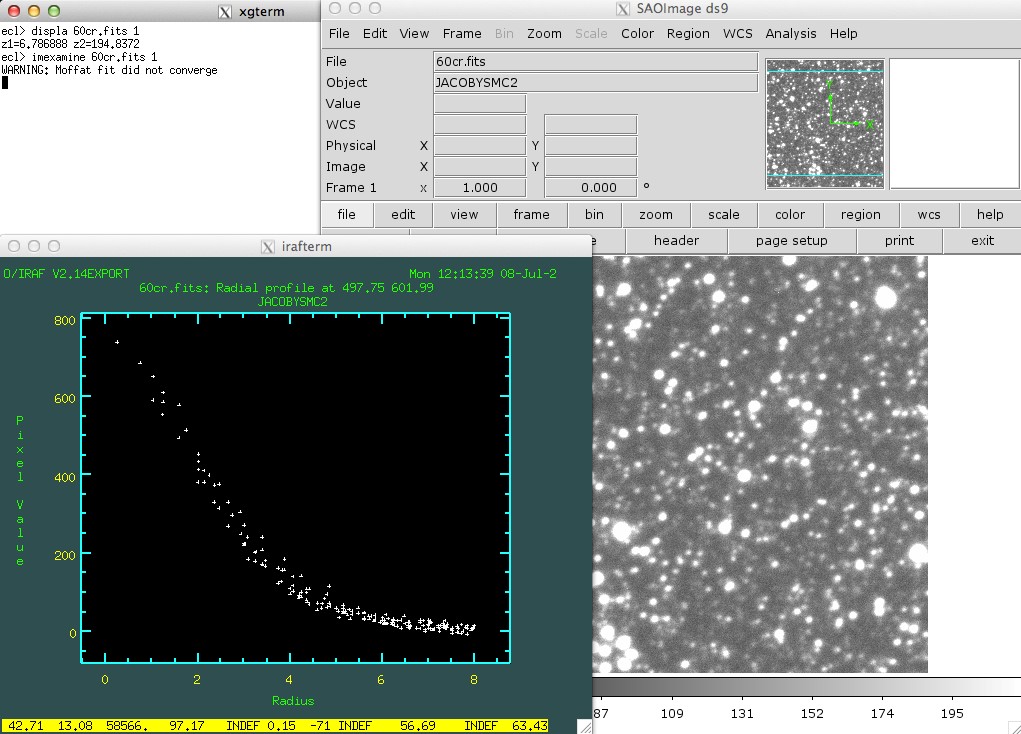Screen dimensions: 1021x734
Task: Open the Region menu in ds9
Action: tap(688, 34)
